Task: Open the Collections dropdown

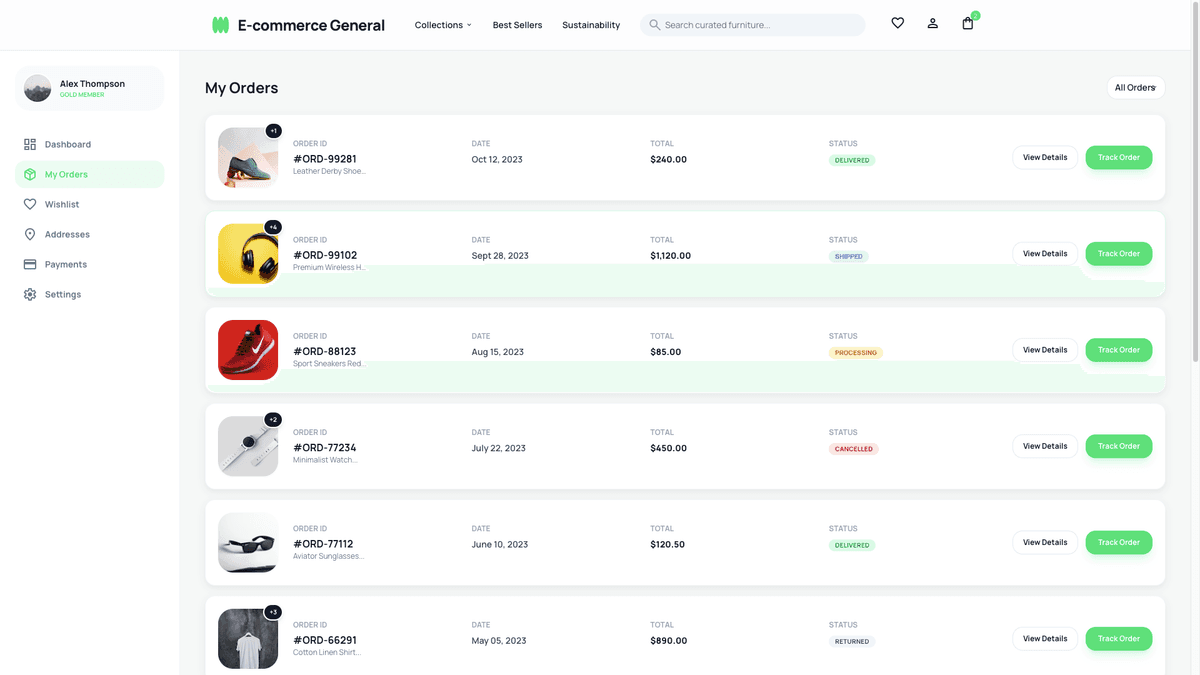Action: click(x=442, y=24)
